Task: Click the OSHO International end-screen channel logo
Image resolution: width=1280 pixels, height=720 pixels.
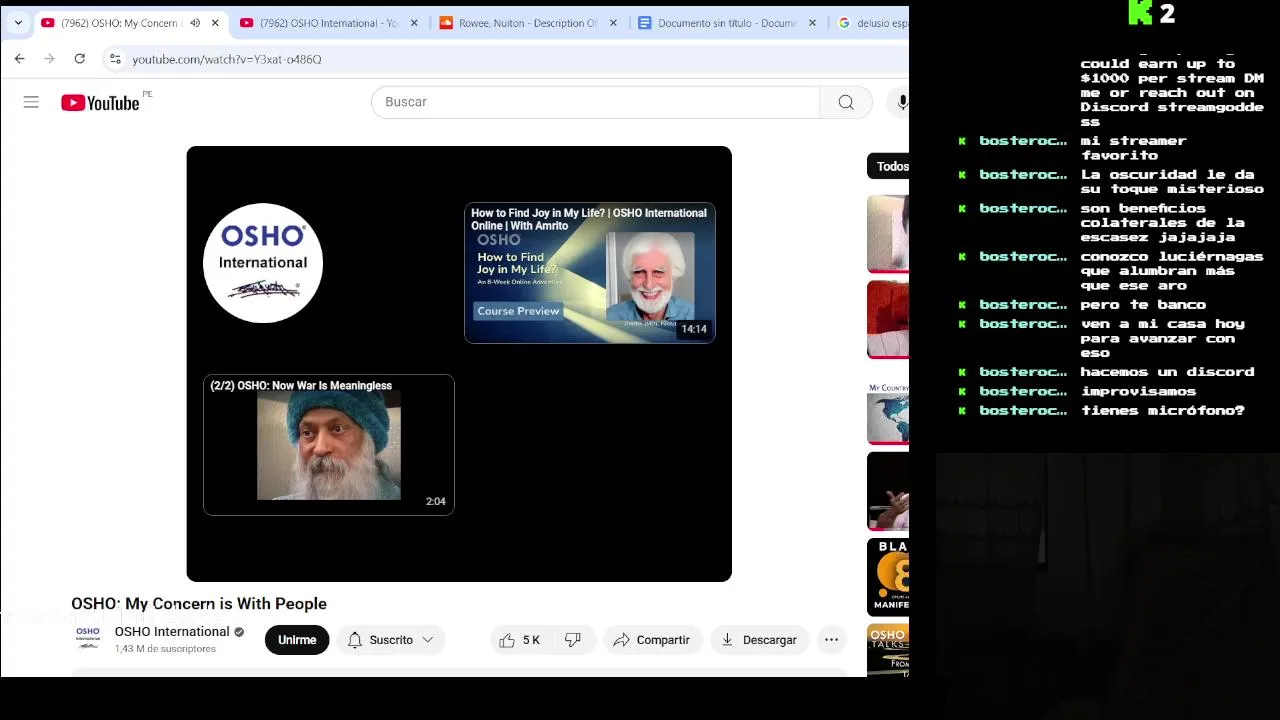Action: pyautogui.click(x=263, y=263)
